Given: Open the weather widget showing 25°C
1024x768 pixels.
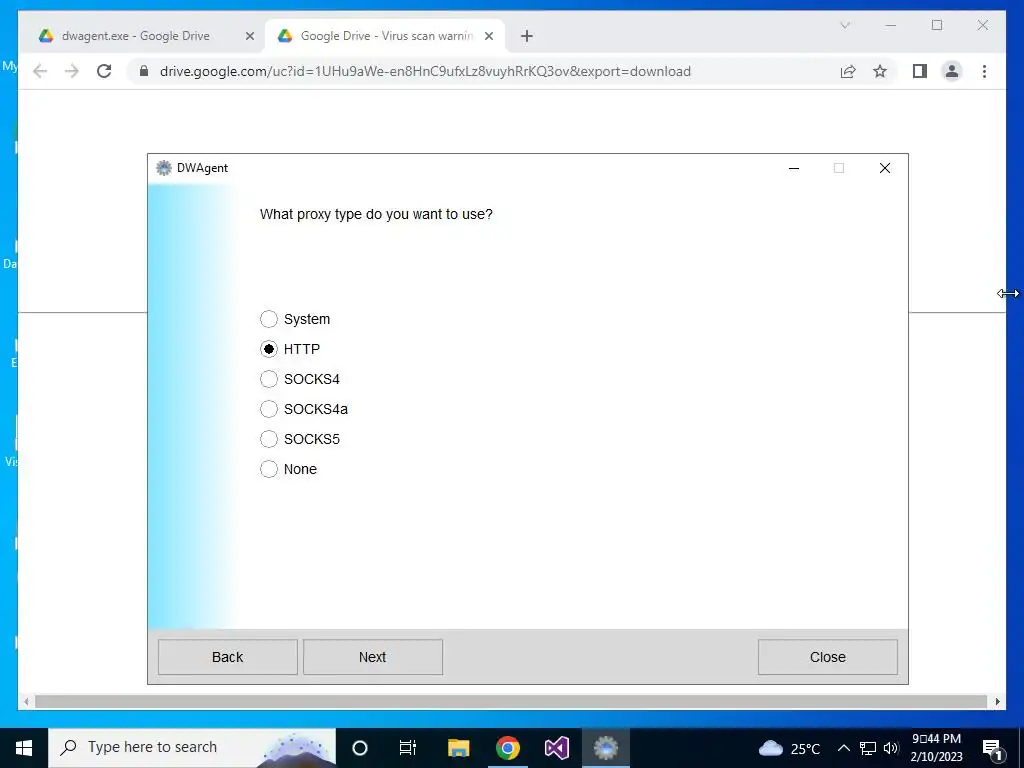Looking at the screenshot, I should tap(790, 748).
